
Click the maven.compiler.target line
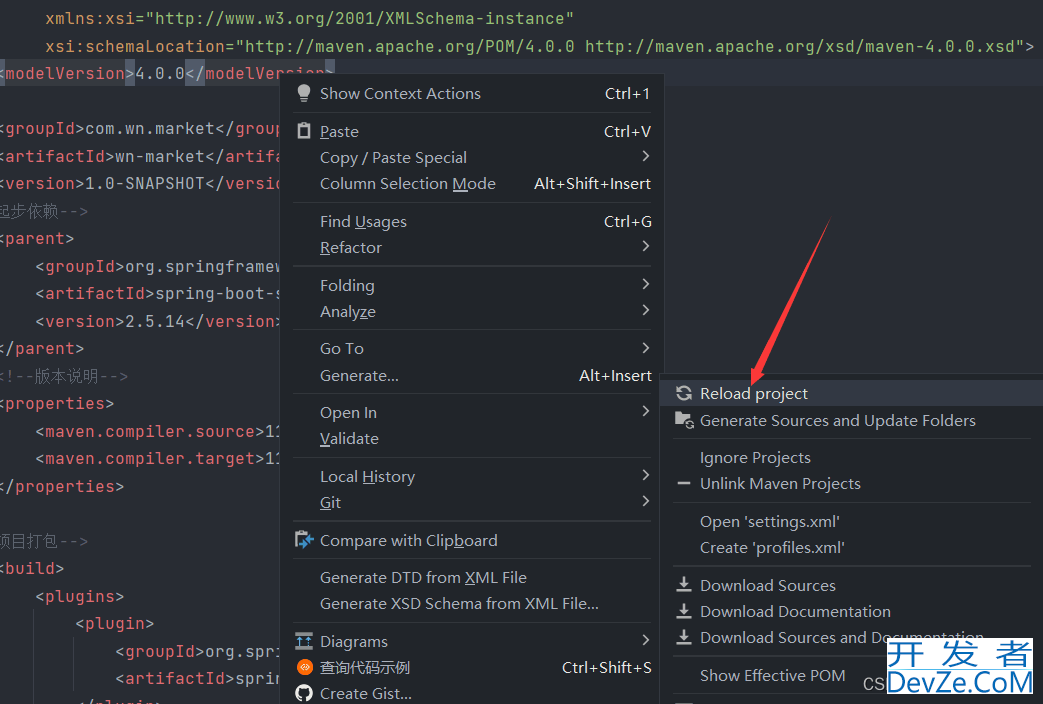click(x=158, y=459)
